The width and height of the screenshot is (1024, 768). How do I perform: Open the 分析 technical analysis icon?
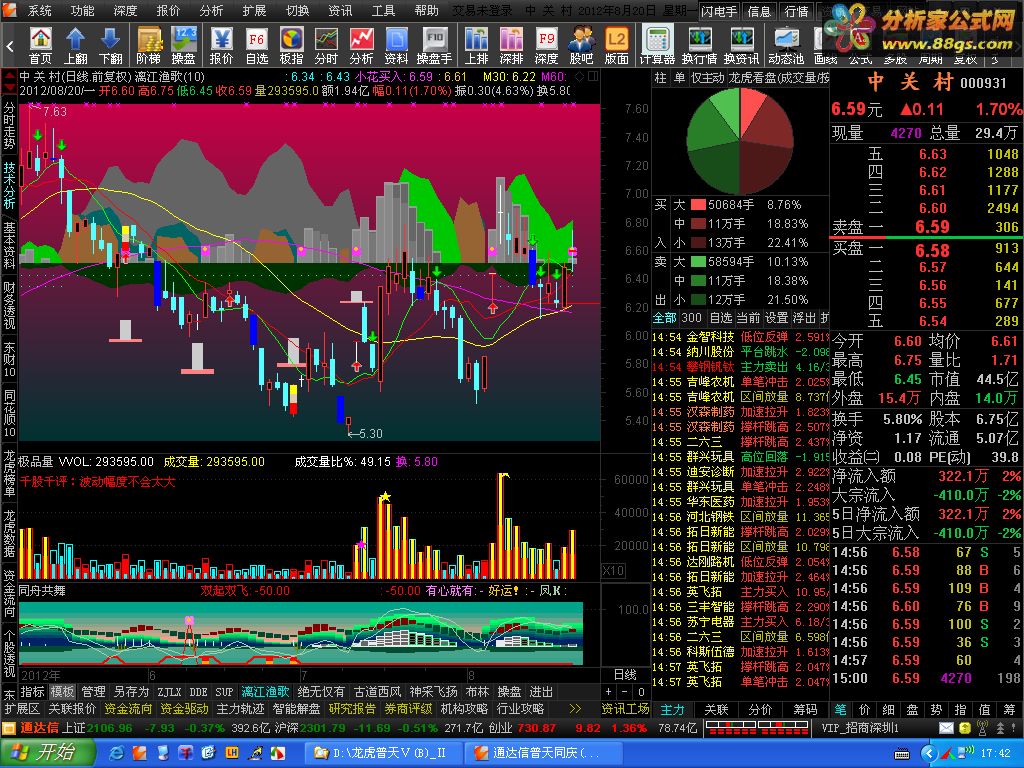point(361,45)
